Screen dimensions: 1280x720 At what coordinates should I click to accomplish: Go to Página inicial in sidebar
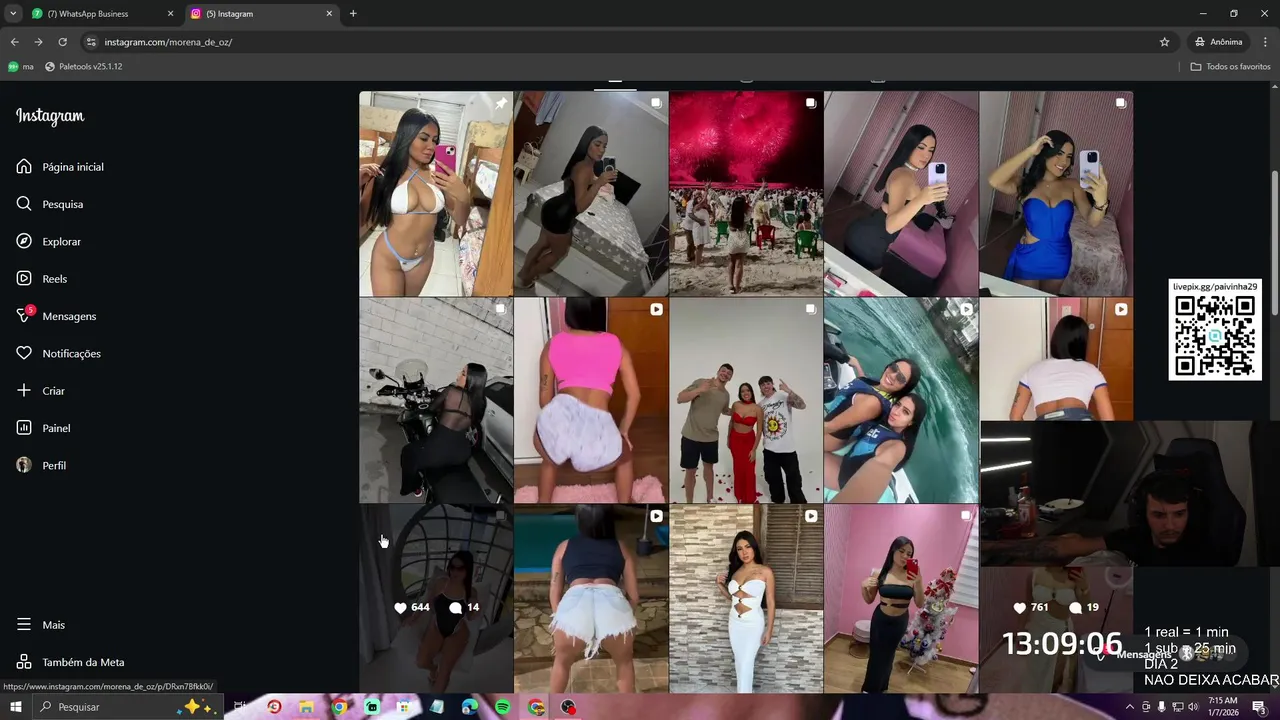coord(60,167)
